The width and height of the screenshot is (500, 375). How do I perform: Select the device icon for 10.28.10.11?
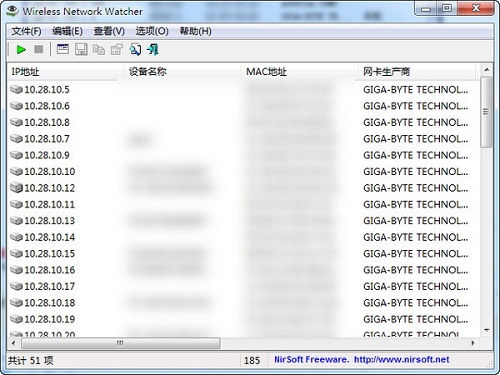(x=16, y=204)
